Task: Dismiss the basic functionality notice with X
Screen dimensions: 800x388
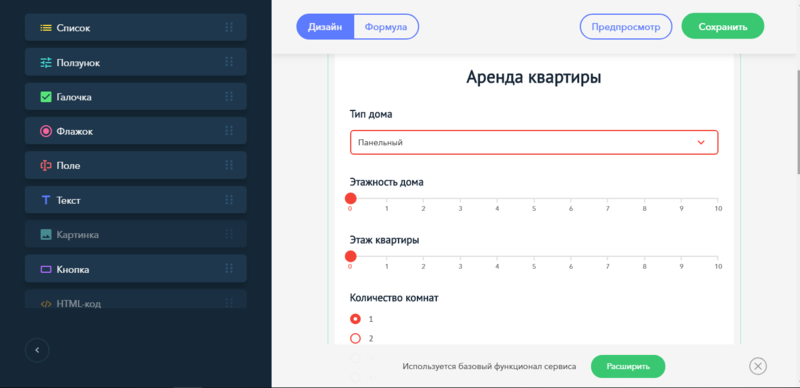Action: (758, 366)
